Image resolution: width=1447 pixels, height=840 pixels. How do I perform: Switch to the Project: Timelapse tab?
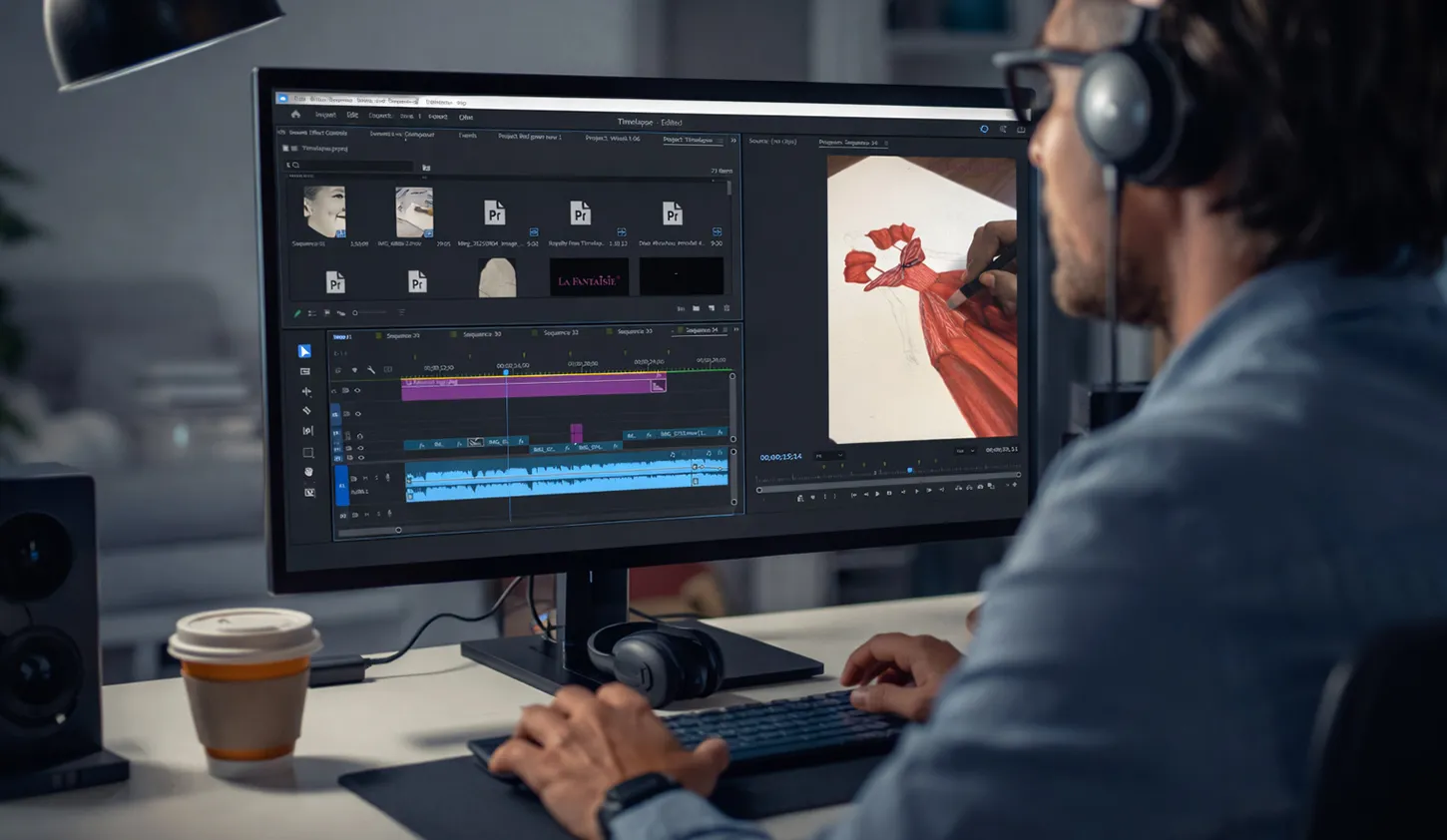688,140
